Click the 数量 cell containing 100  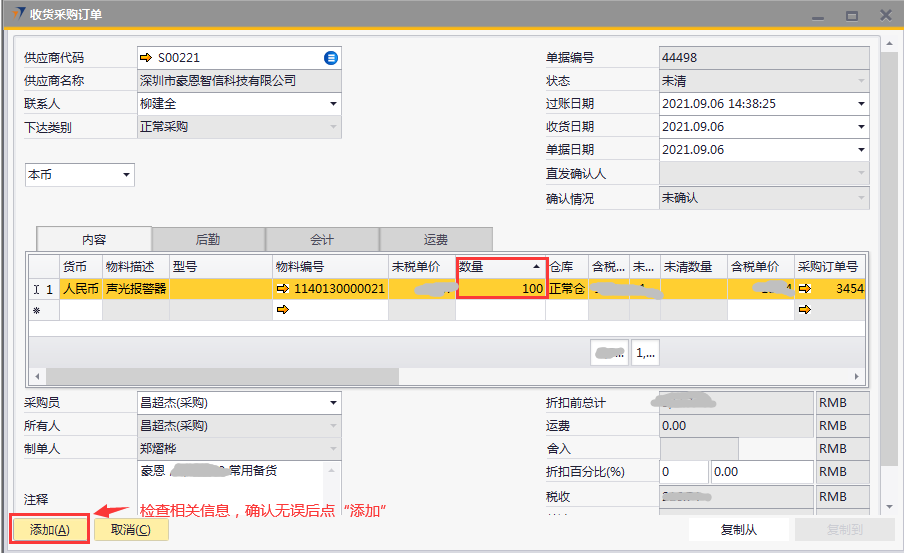click(x=502, y=289)
